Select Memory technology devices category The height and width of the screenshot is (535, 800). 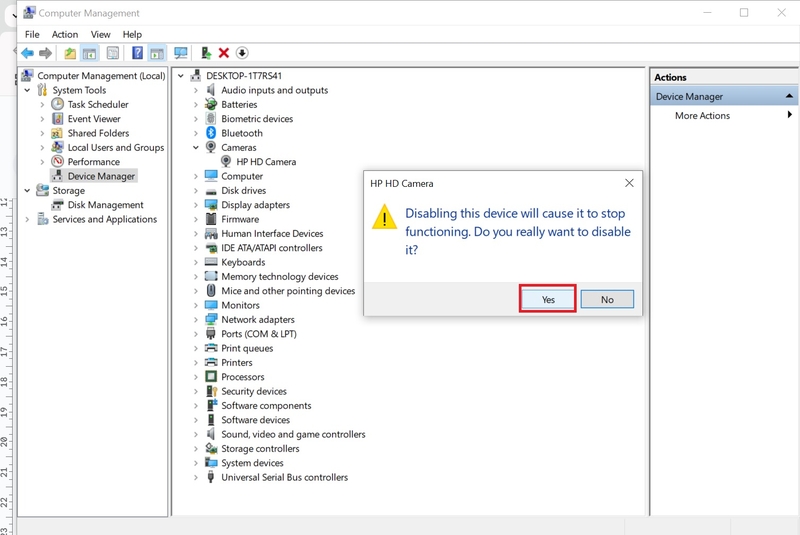tap(280, 276)
